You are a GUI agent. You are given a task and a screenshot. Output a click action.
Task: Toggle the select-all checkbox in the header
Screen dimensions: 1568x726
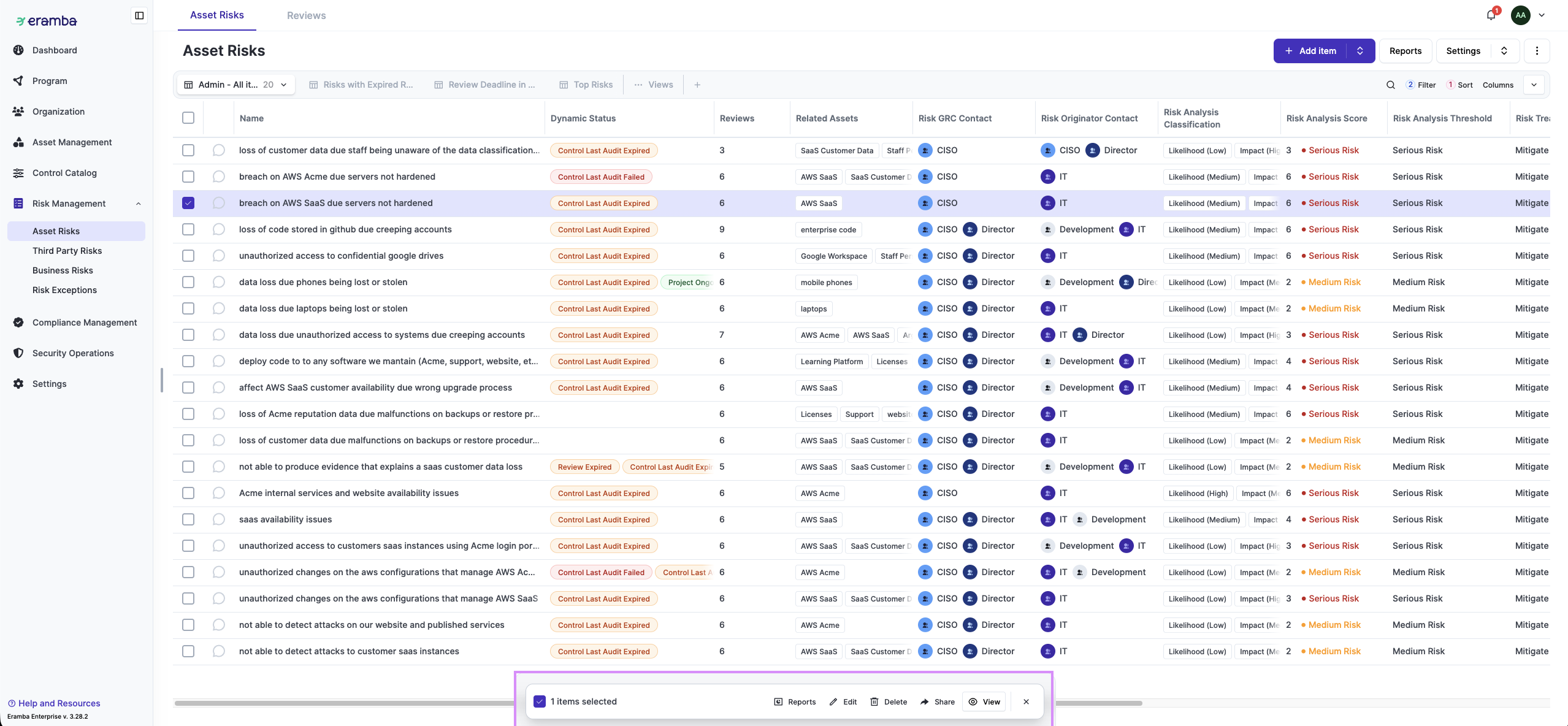point(188,118)
